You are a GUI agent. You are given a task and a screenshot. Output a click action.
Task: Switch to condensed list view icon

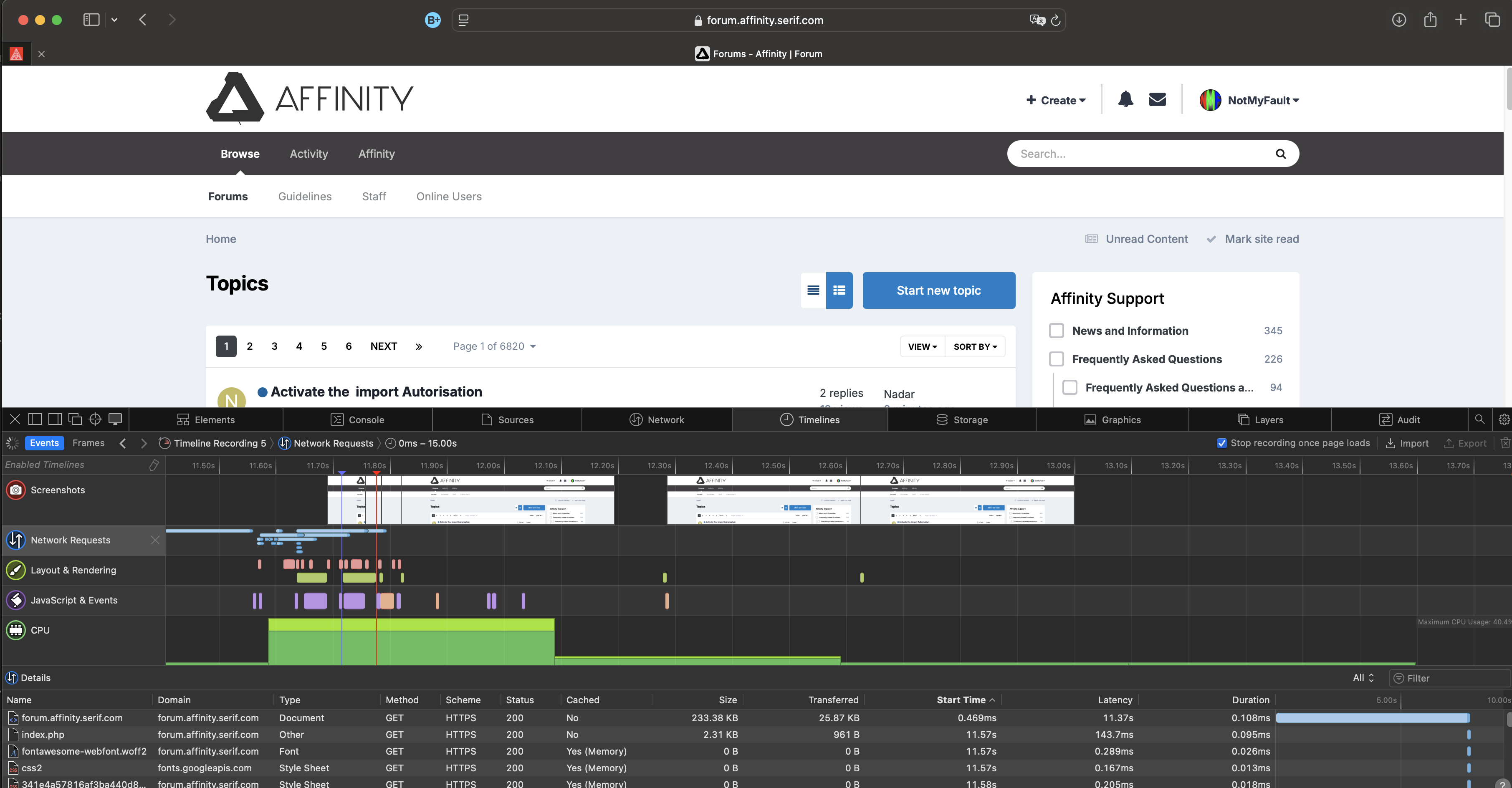813,290
